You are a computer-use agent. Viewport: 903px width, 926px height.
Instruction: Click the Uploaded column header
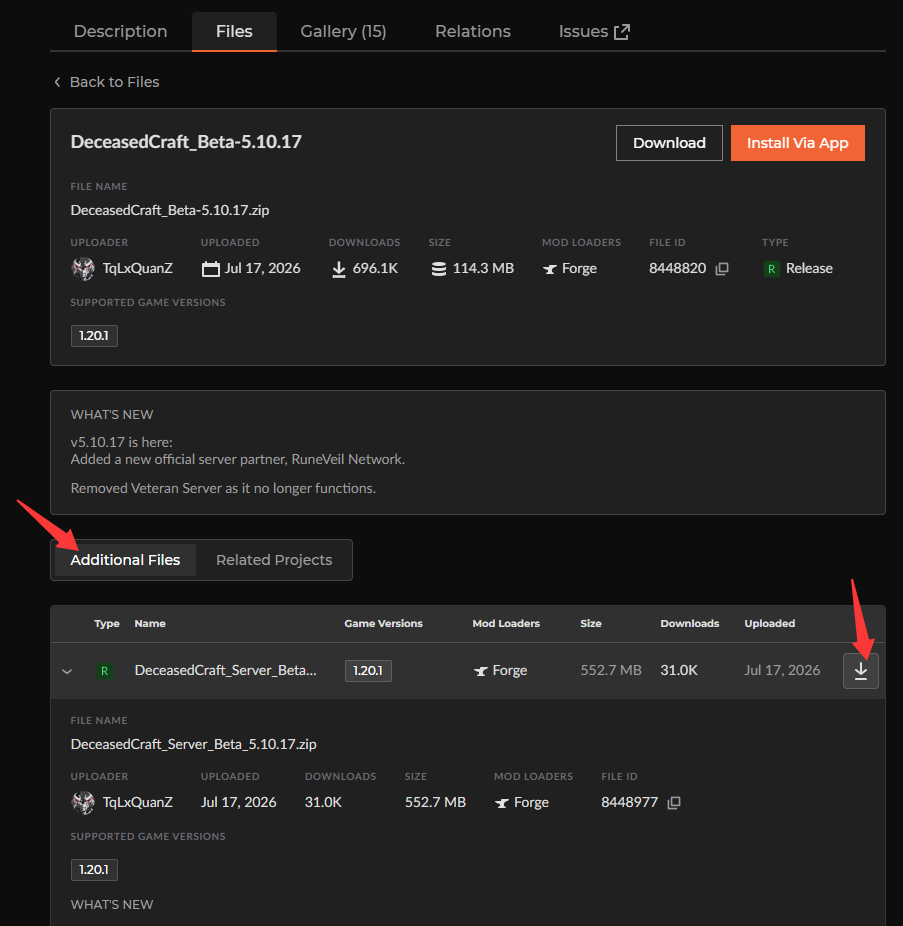[x=770, y=624]
